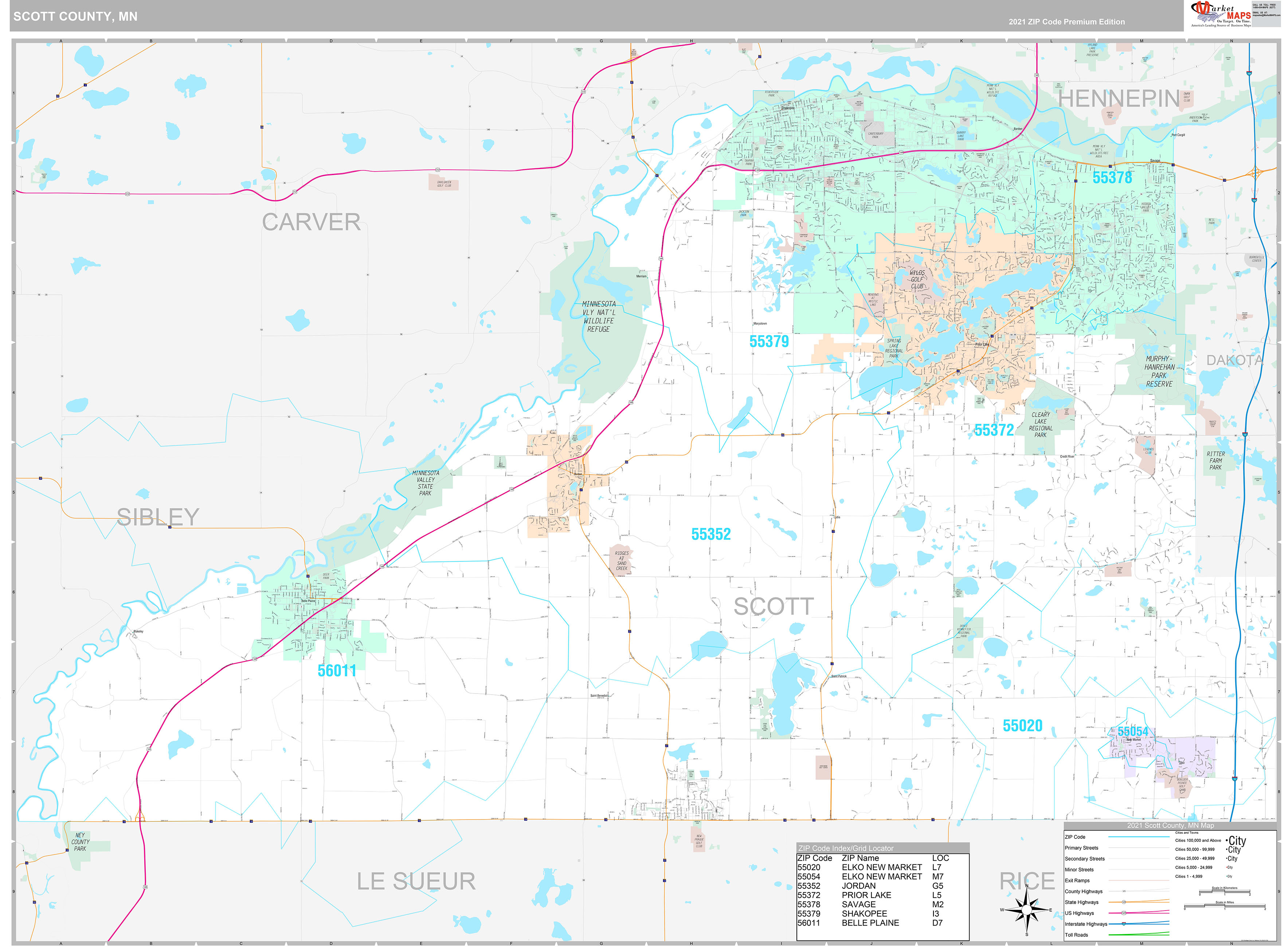This screenshot has width=1288, height=947.
Task: Click the compass rose icon
Action: click(1026, 910)
